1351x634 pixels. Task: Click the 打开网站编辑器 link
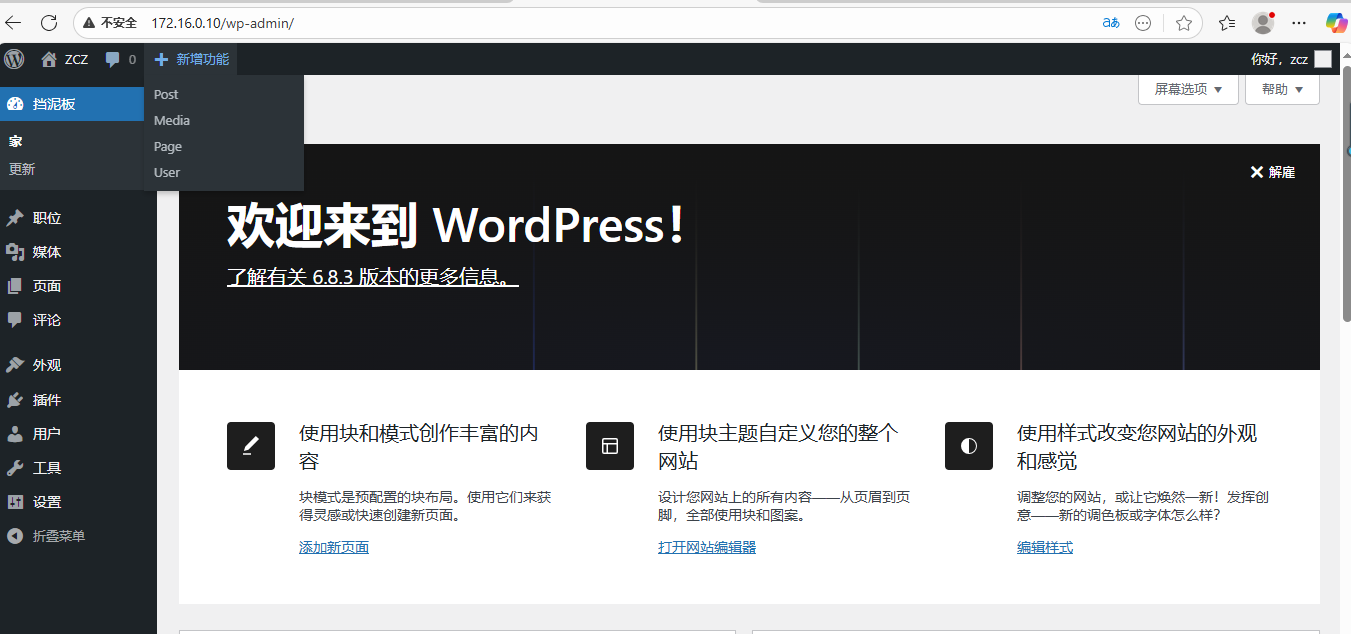pyautogui.click(x=707, y=547)
